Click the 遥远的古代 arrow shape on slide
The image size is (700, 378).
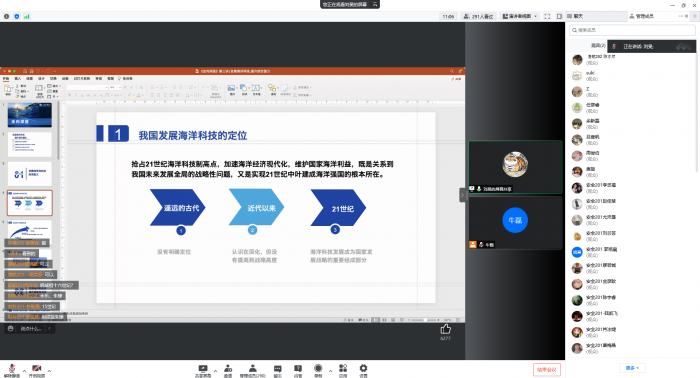pyautogui.click(x=177, y=208)
